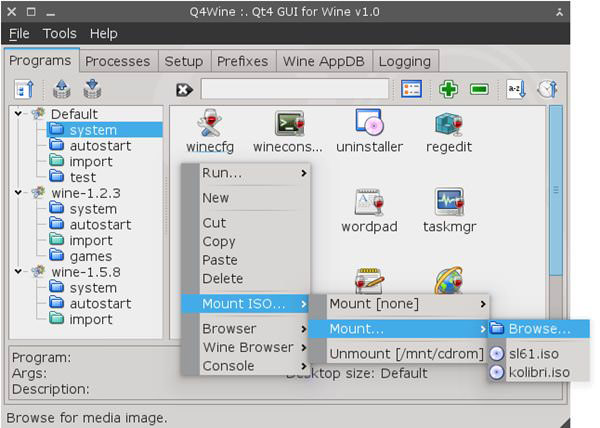The height and width of the screenshot is (428, 600).
Task: Click the clock sort-by-date icon
Action: click(548, 90)
